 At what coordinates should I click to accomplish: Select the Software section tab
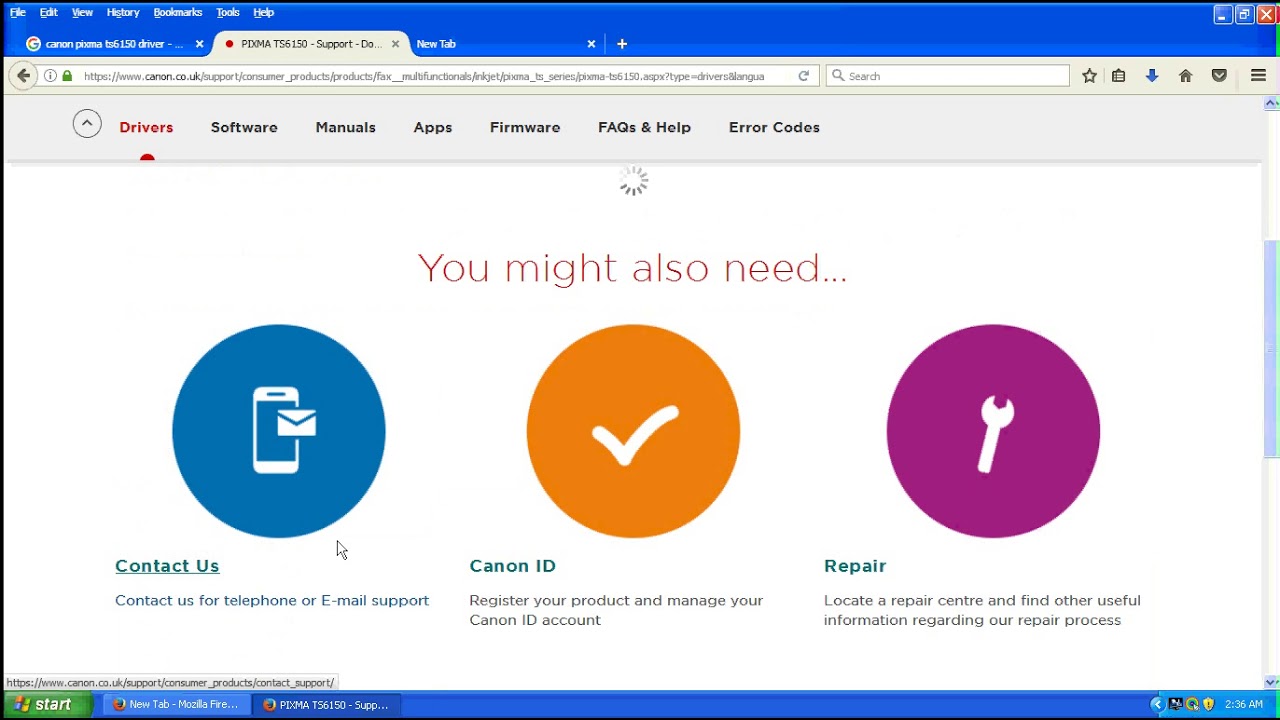(244, 127)
